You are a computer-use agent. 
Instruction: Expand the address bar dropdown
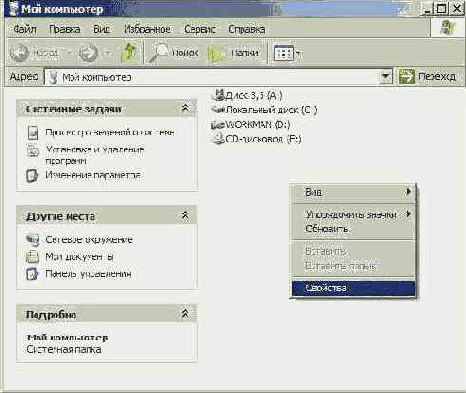click(x=386, y=77)
